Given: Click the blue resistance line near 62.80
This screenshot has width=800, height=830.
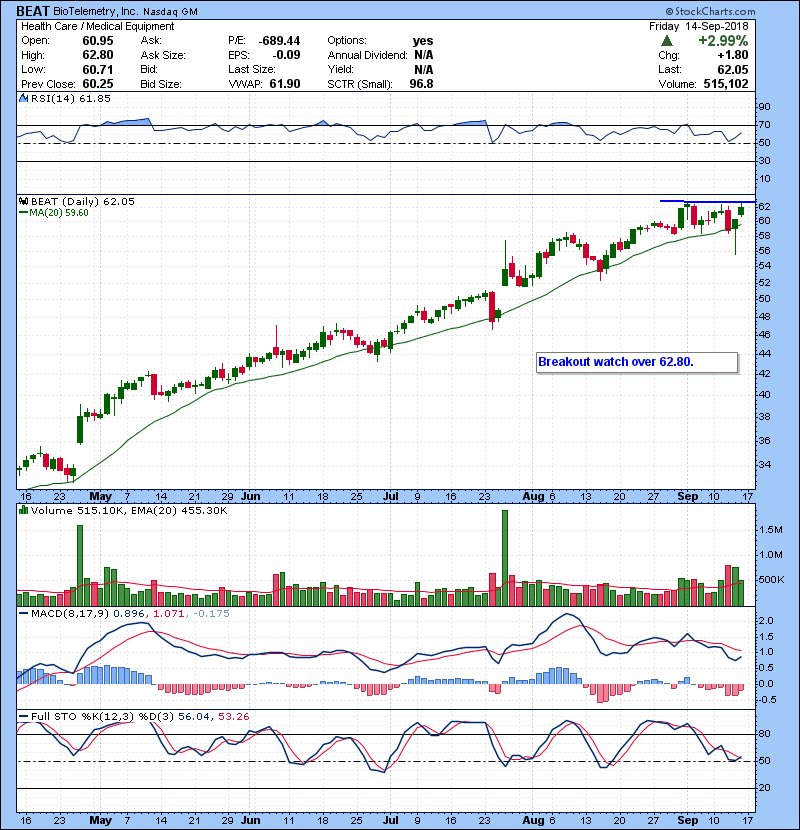Looking at the screenshot, I should tap(707, 201).
